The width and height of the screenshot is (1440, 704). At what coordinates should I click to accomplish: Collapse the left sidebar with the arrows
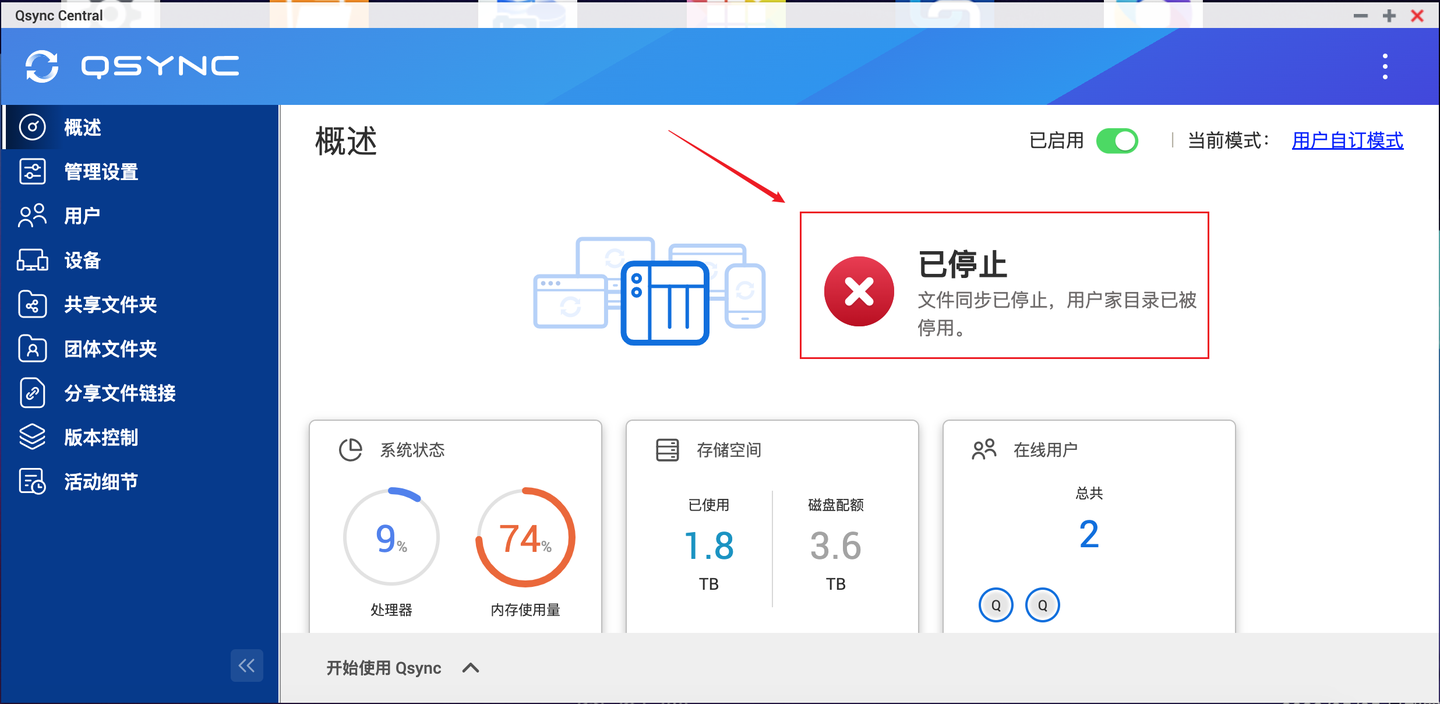click(246, 665)
